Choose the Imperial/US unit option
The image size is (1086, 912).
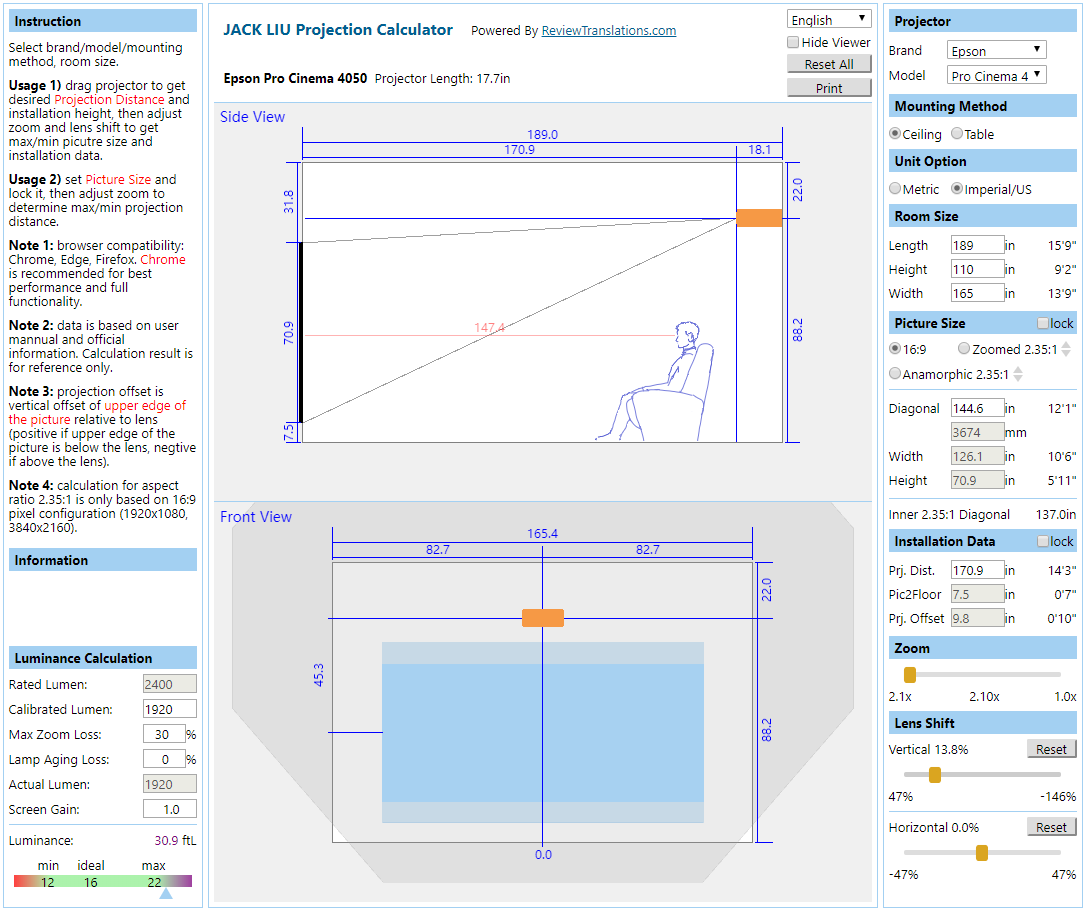tap(956, 188)
